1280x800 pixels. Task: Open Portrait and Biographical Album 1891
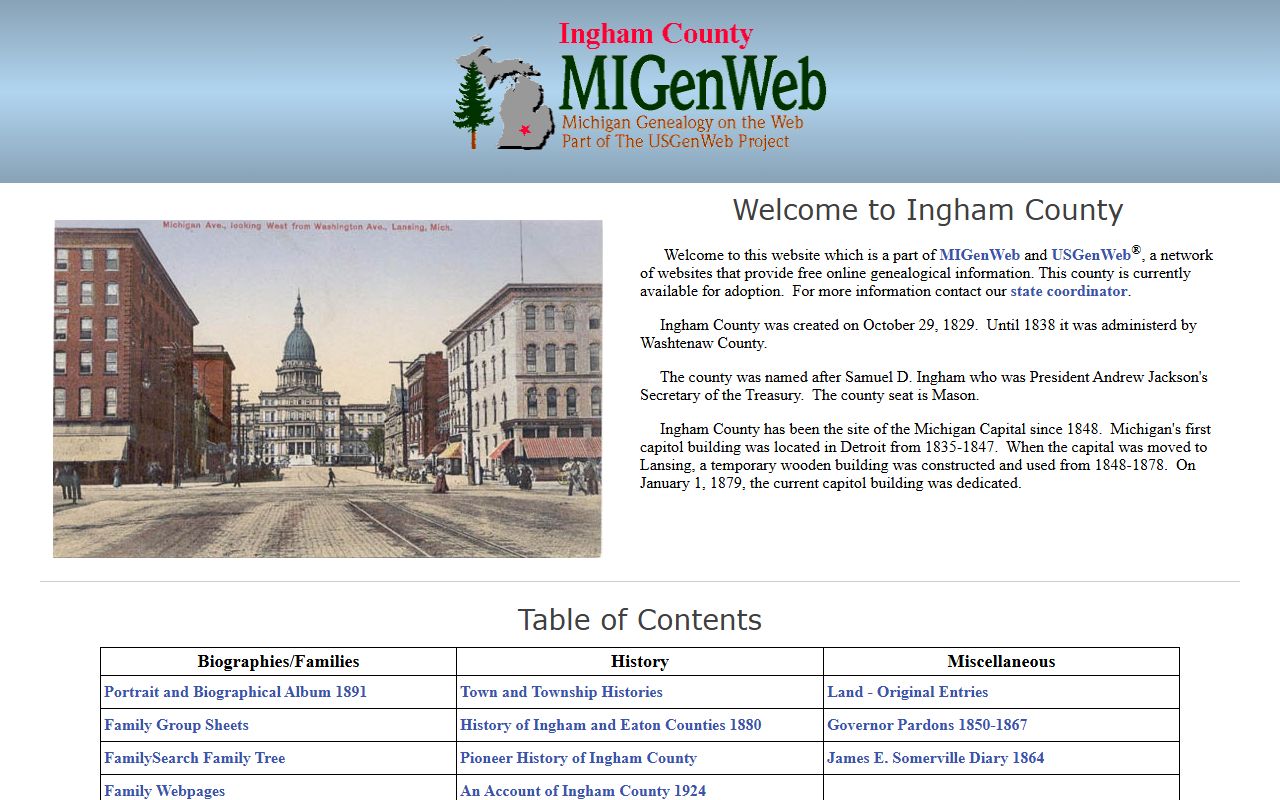(235, 692)
